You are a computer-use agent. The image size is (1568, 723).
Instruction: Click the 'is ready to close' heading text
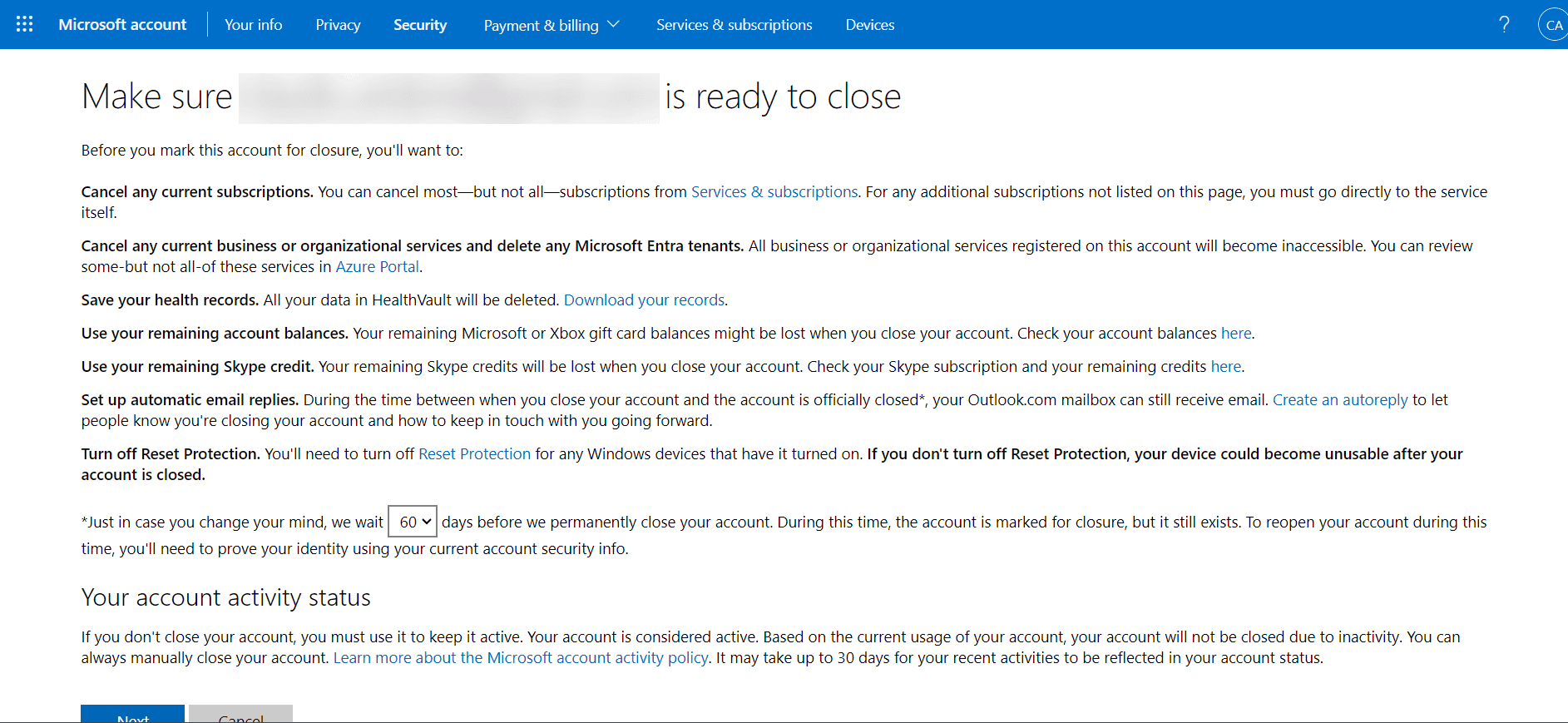point(783,97)
